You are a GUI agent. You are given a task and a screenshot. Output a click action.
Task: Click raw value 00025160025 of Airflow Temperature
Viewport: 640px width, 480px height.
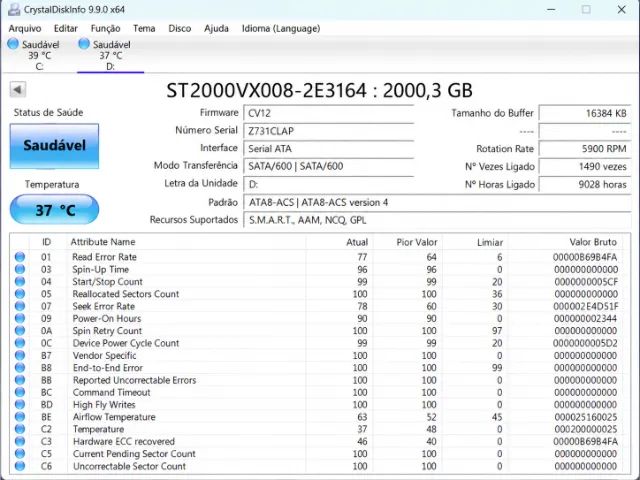[x=586, y=417]
